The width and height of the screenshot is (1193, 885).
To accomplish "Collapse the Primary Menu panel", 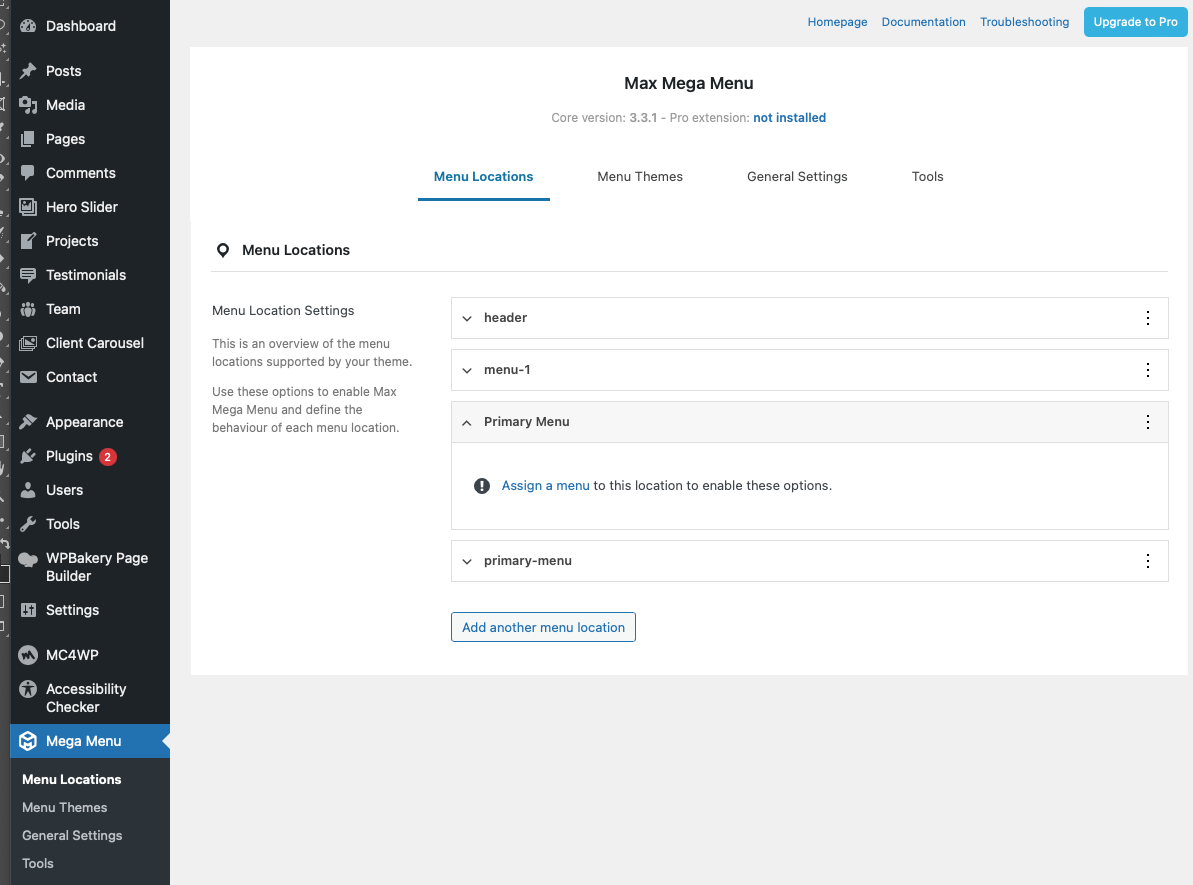I will (x=467, y=422).
